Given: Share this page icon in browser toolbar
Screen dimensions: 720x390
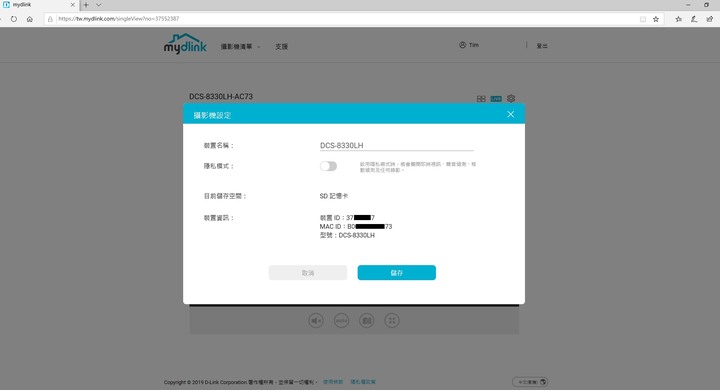Looking at the screenshot, I should tap(709, 19).
